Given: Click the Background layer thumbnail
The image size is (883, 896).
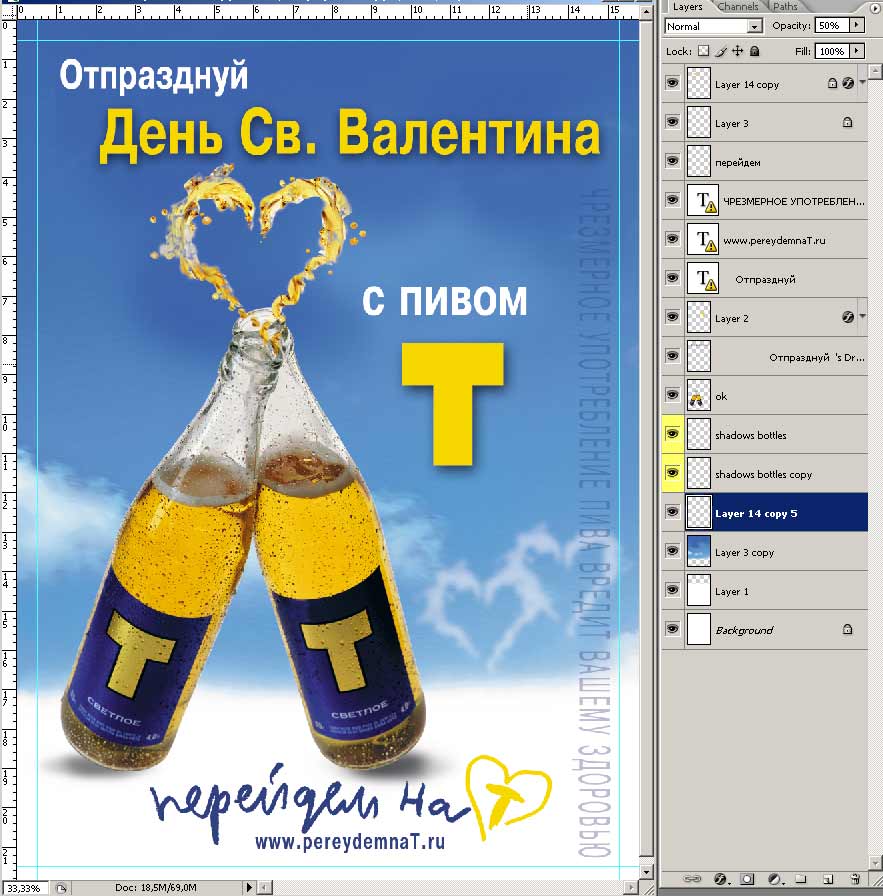Looking at the screenshot, I should 698,629.
